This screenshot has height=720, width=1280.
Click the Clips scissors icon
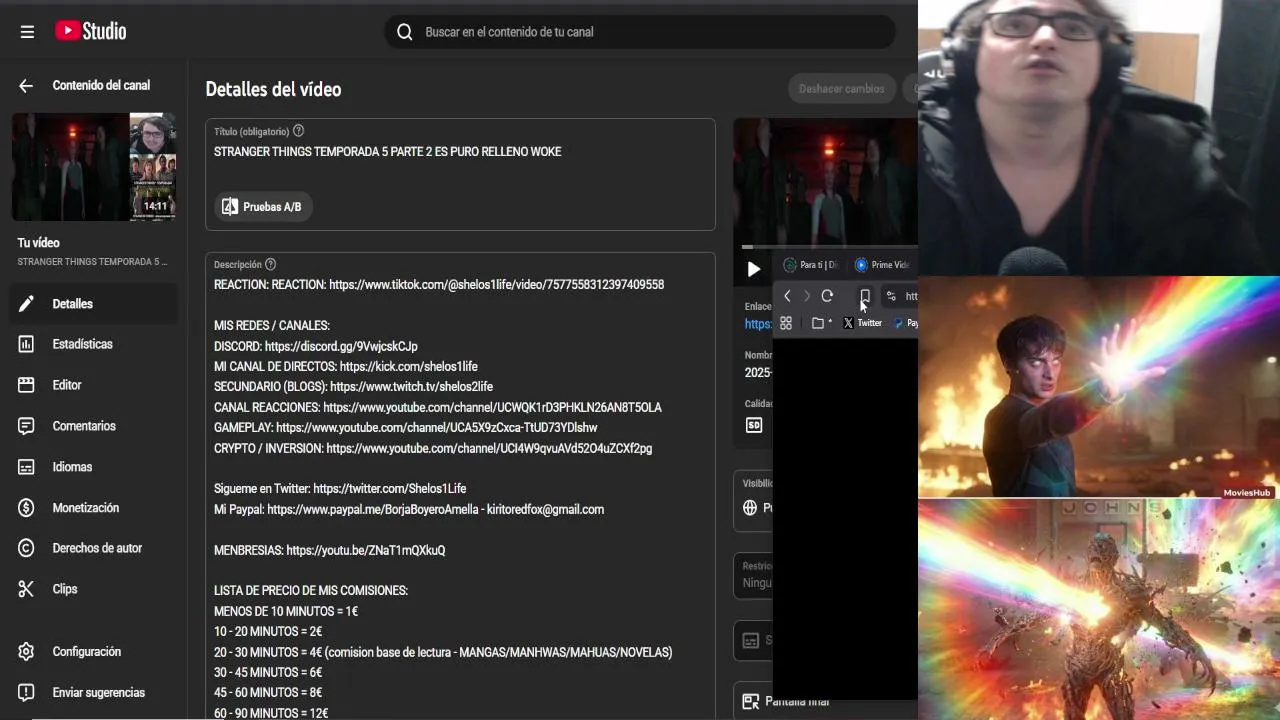27,589
